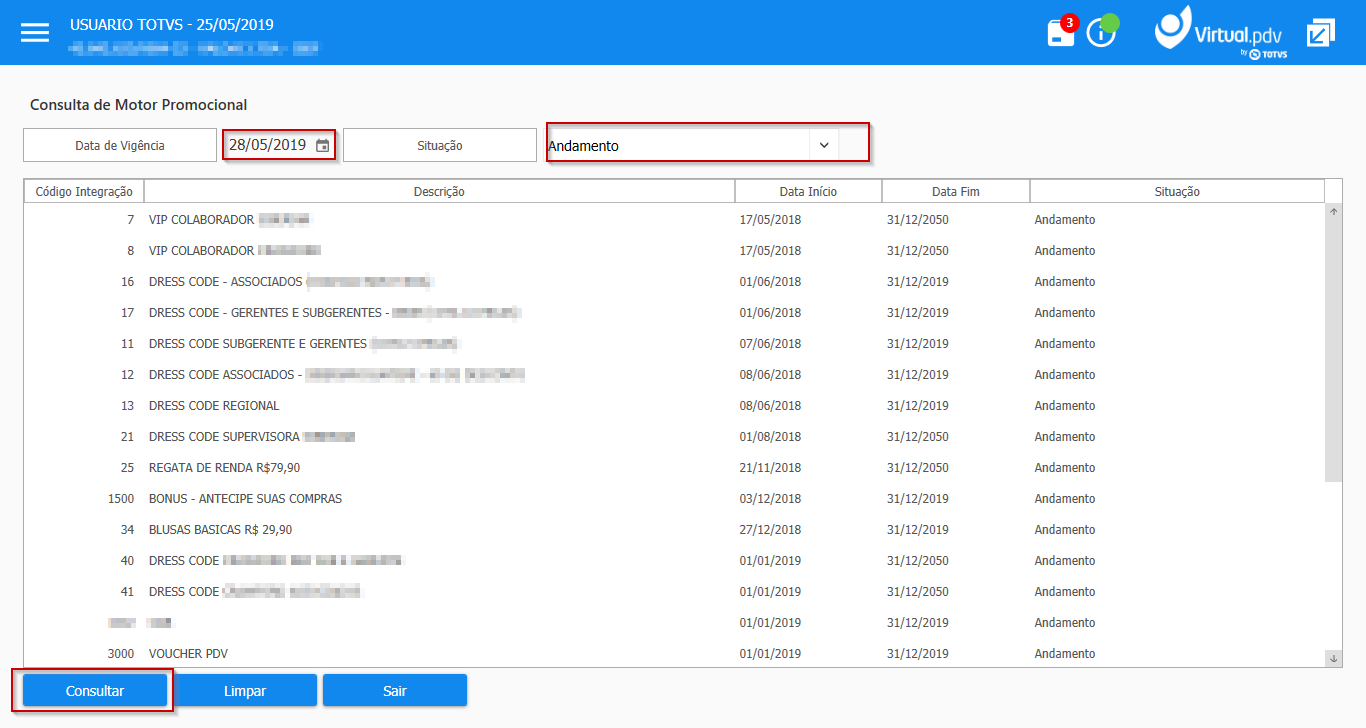Image resolution: width=1366 pixels, height=728 pixels.
Task: Click the table scroll down arrow
Action: [x=1333, y=658]
